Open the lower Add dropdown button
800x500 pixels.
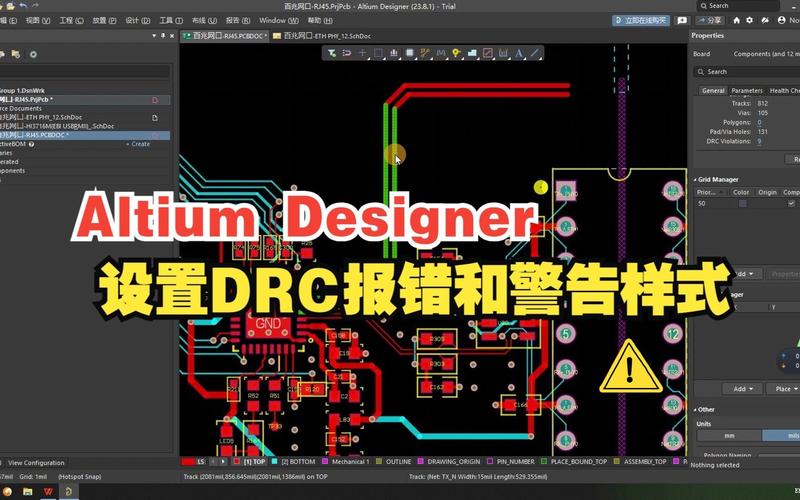(x=743, y=389)
